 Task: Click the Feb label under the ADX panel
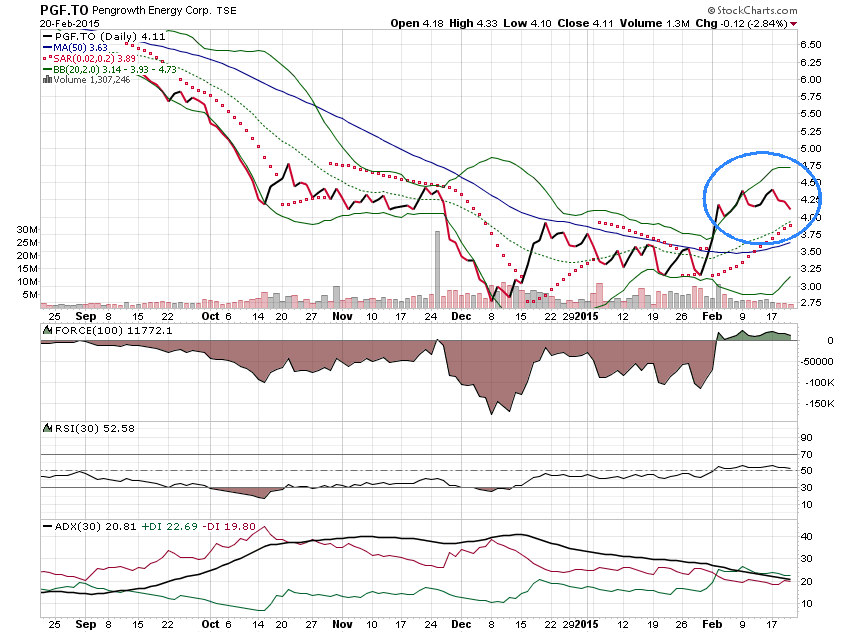(x=712, y=624)
